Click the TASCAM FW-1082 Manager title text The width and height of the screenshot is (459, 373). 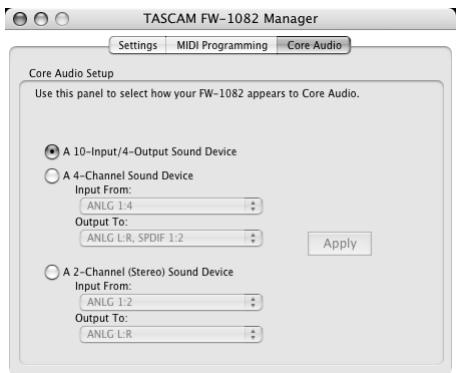point(231,19)
